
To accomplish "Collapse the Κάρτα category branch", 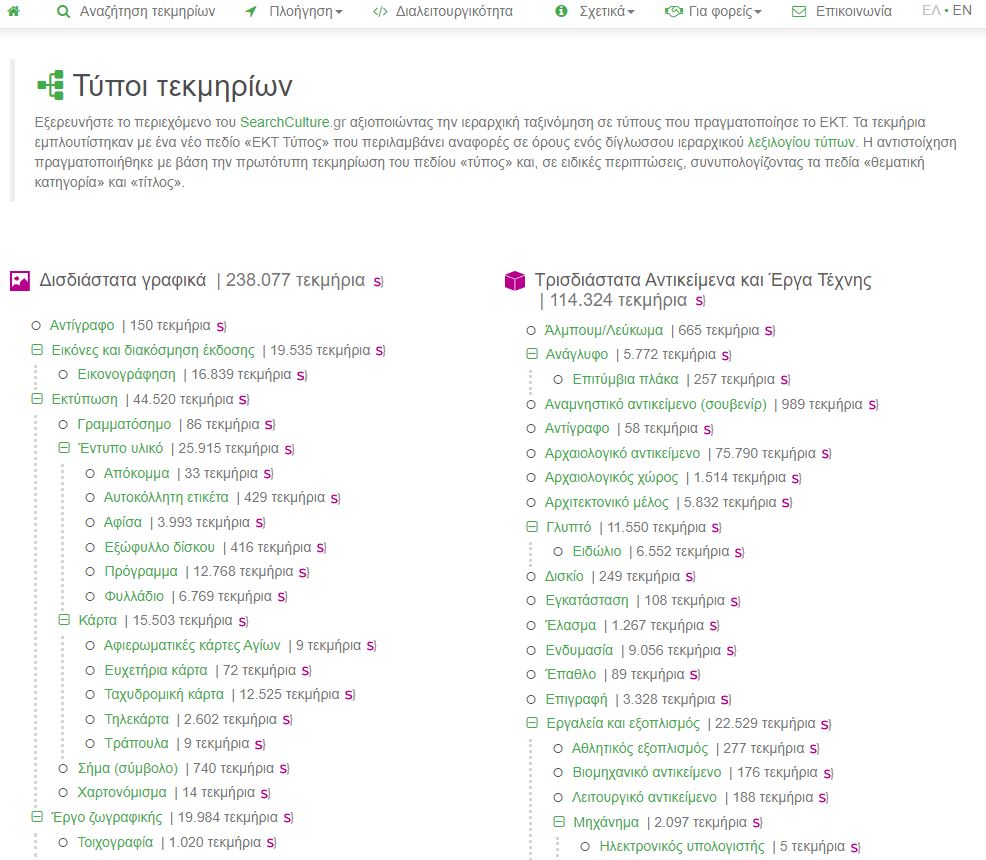I will pyautogui.click(x=63, y=620).
